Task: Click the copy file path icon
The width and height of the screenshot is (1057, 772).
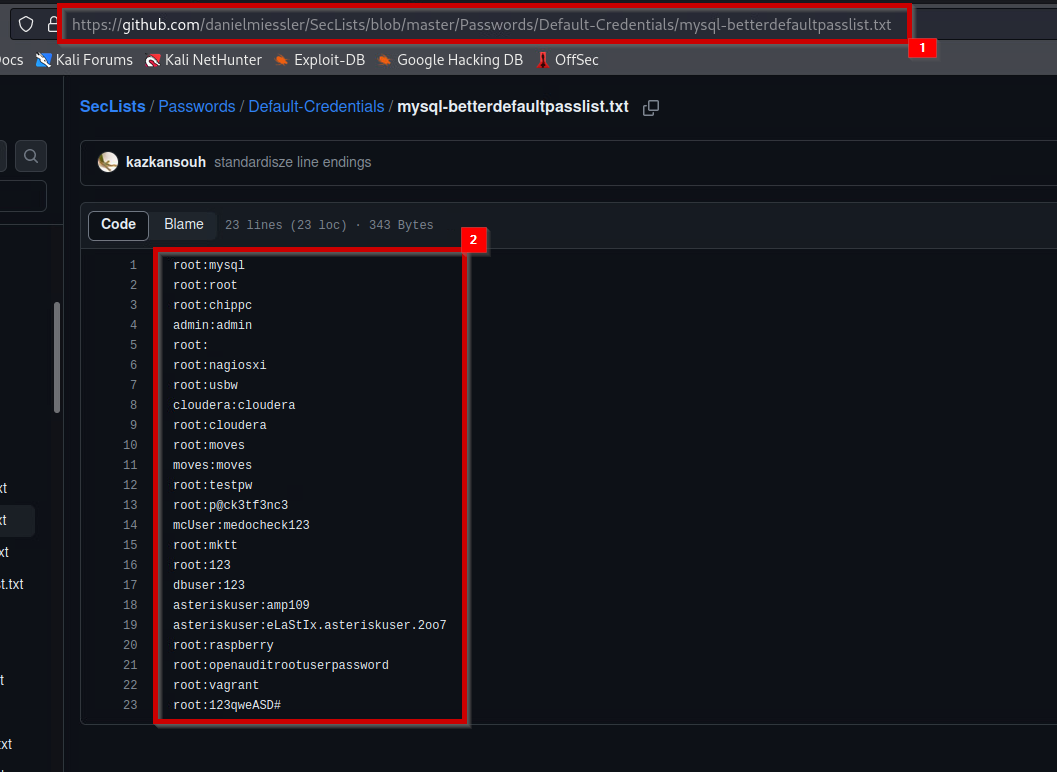Action: (x=651, y=107)
